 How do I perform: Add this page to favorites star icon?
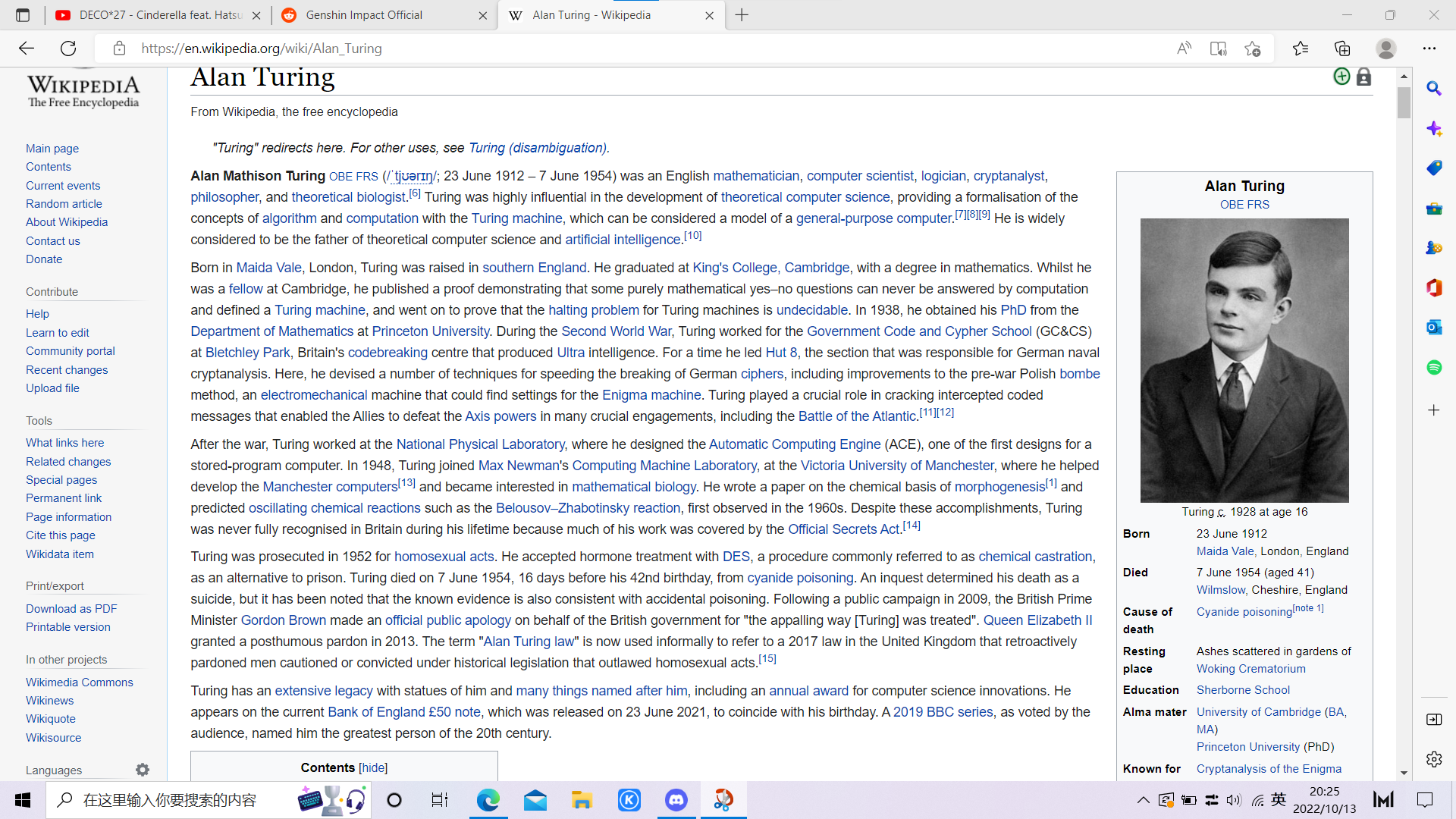(x=1252, y=49)
